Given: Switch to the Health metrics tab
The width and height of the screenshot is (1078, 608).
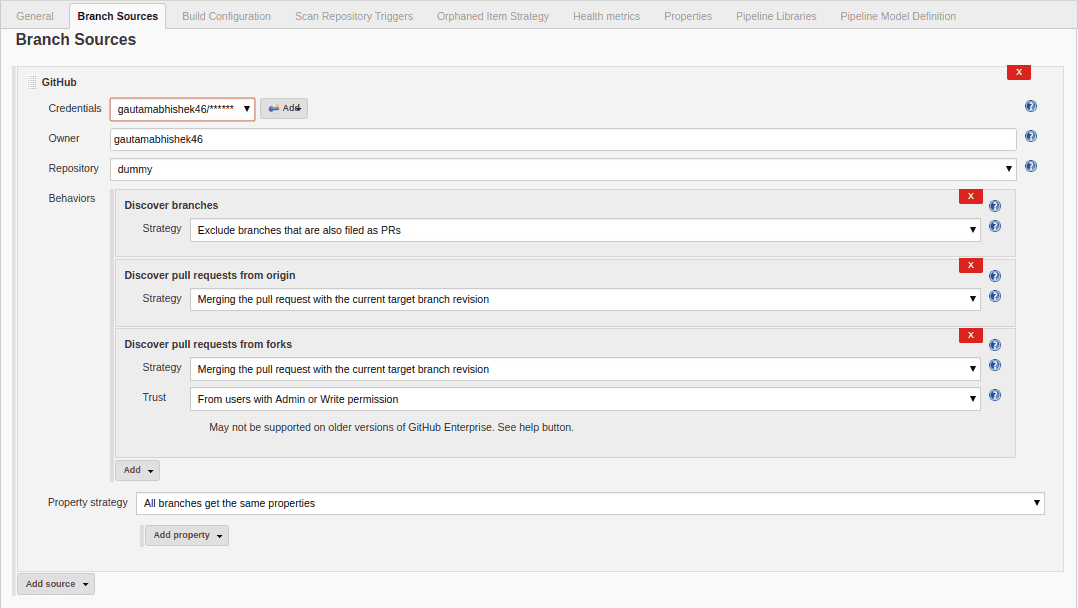Looking at the screenshot, I should [x=606, y=16].
